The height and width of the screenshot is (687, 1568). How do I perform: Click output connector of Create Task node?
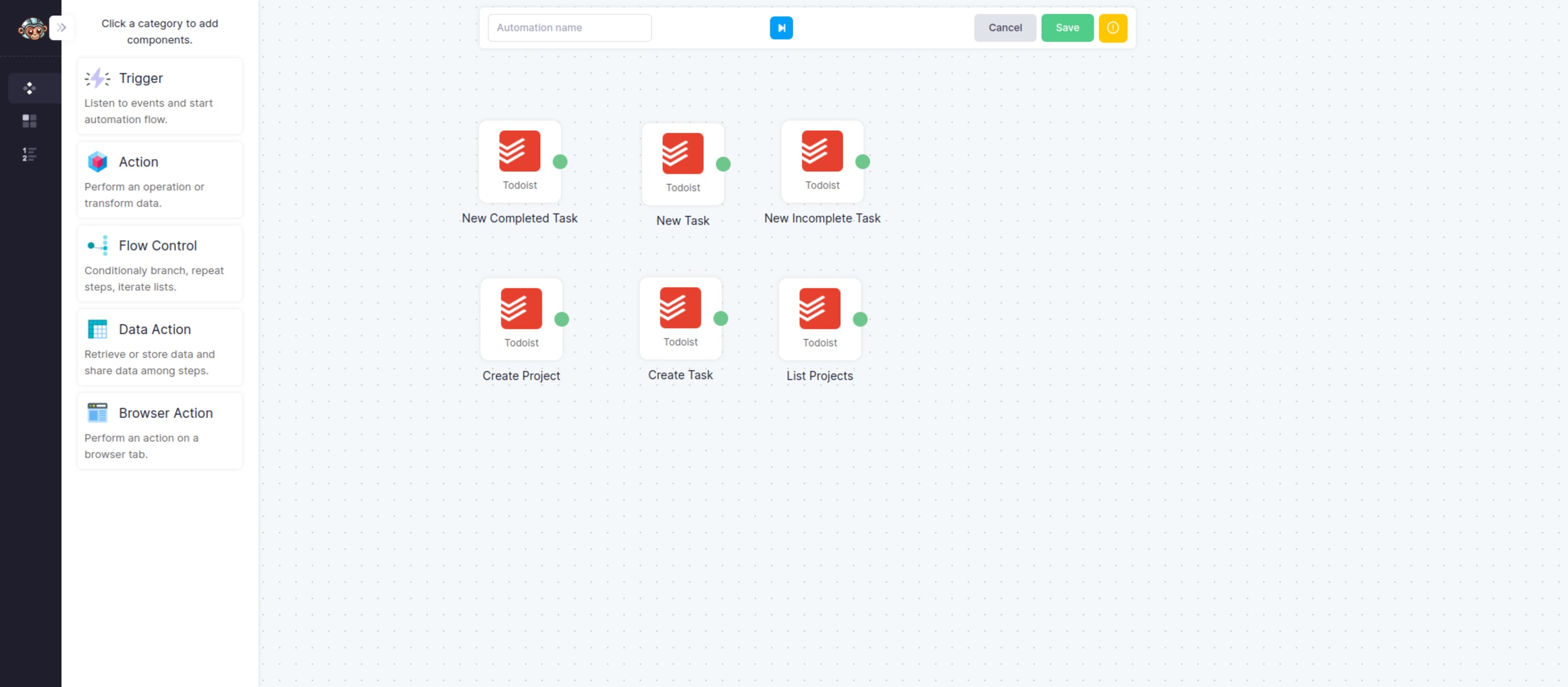[x=721, y=319]
